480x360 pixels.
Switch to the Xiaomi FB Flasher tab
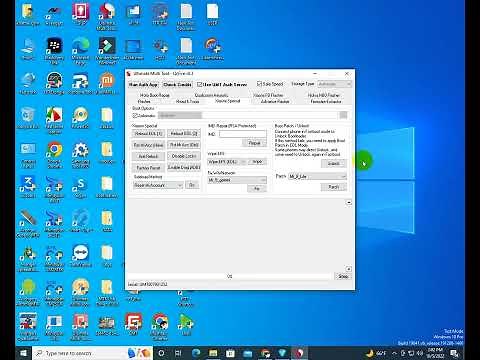click(268, 95)
